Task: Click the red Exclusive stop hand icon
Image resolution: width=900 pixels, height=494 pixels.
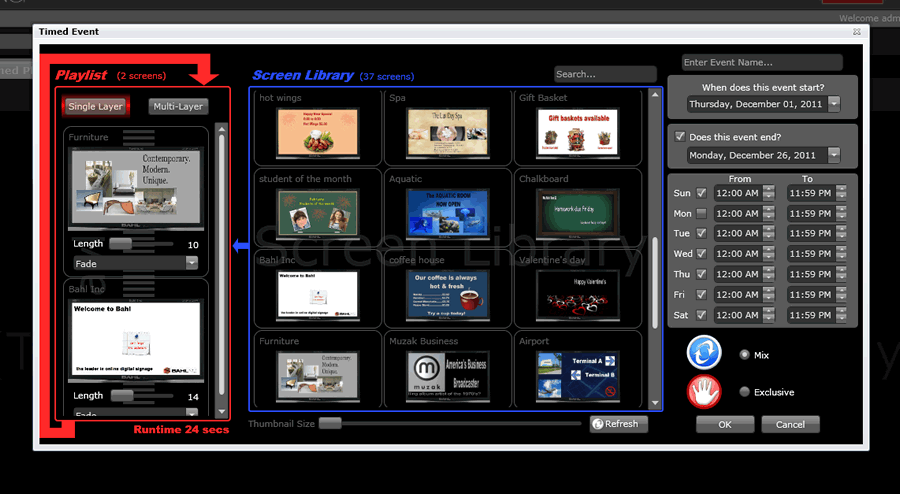Action: coord(704,392)
